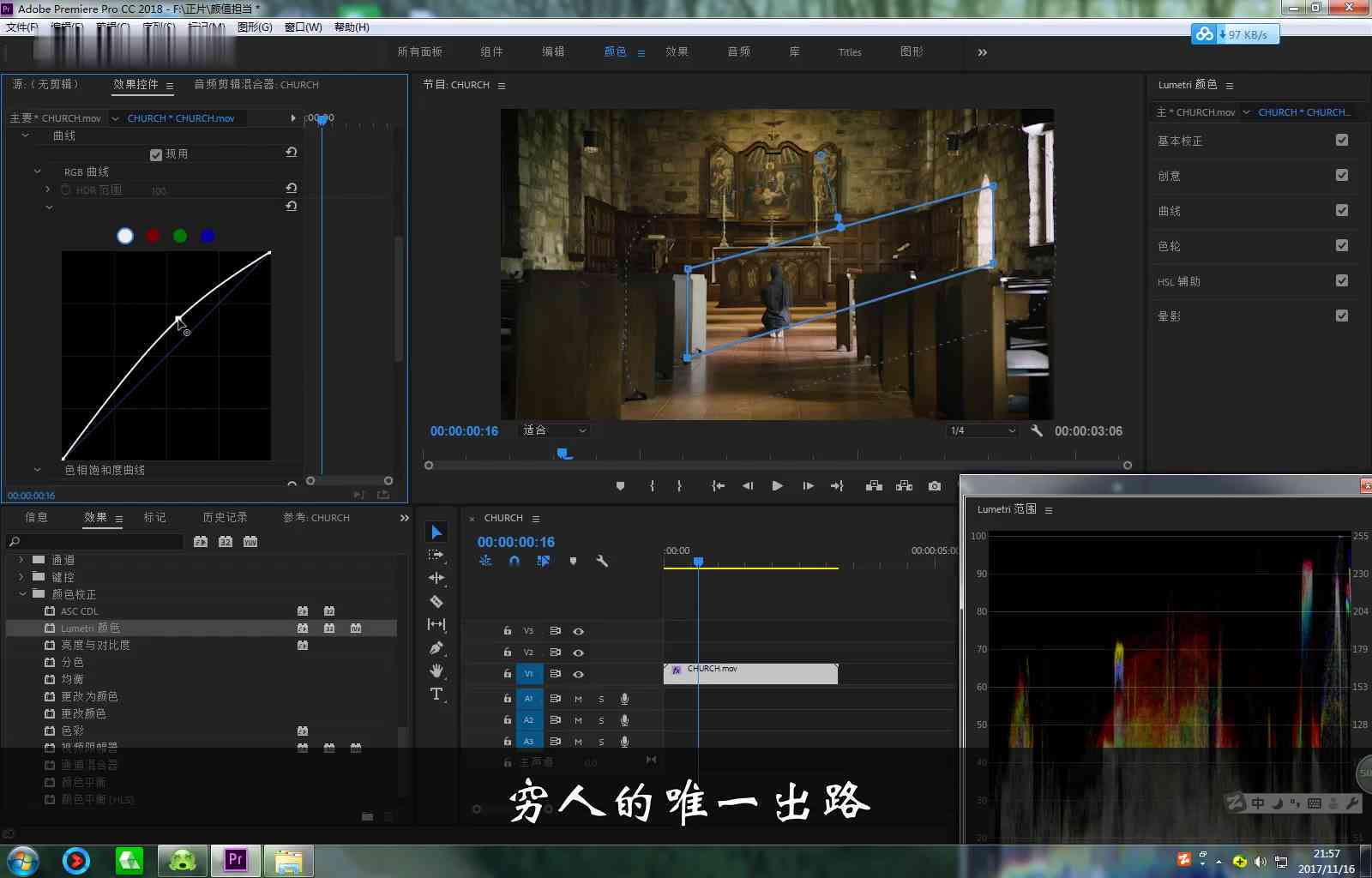Toggle the Vignette checkbox in Lumetri
1372x878 pixels.
[1342, 316]
